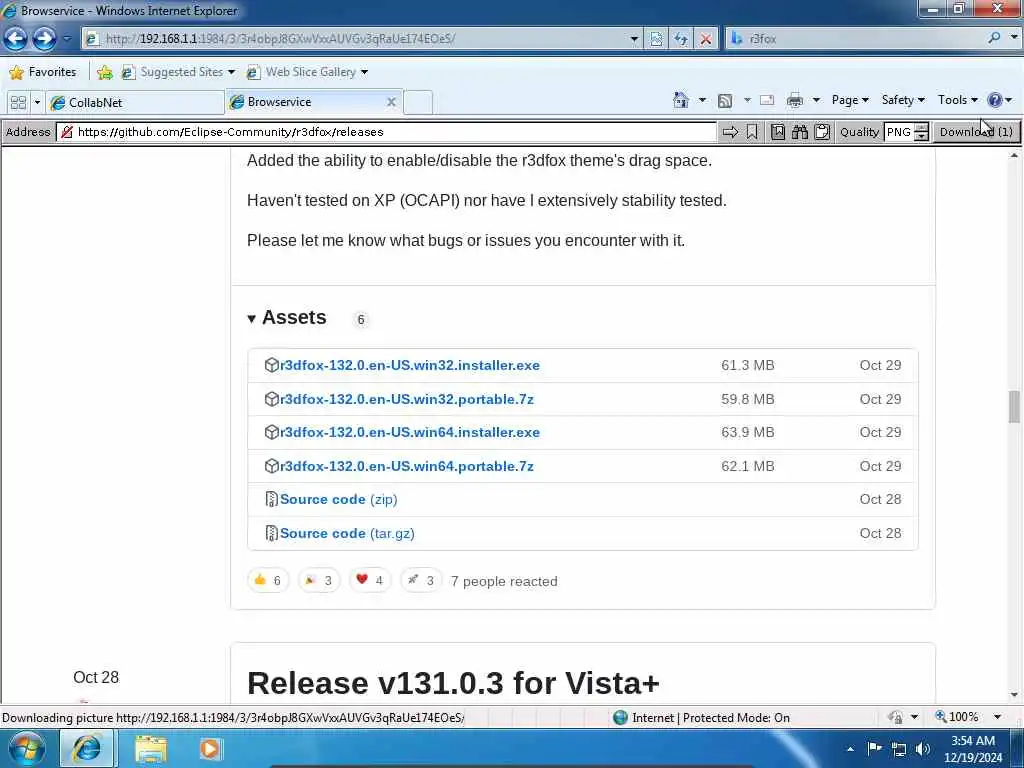Adjust the Quality stepper arrows

click(x=921, y=132)
